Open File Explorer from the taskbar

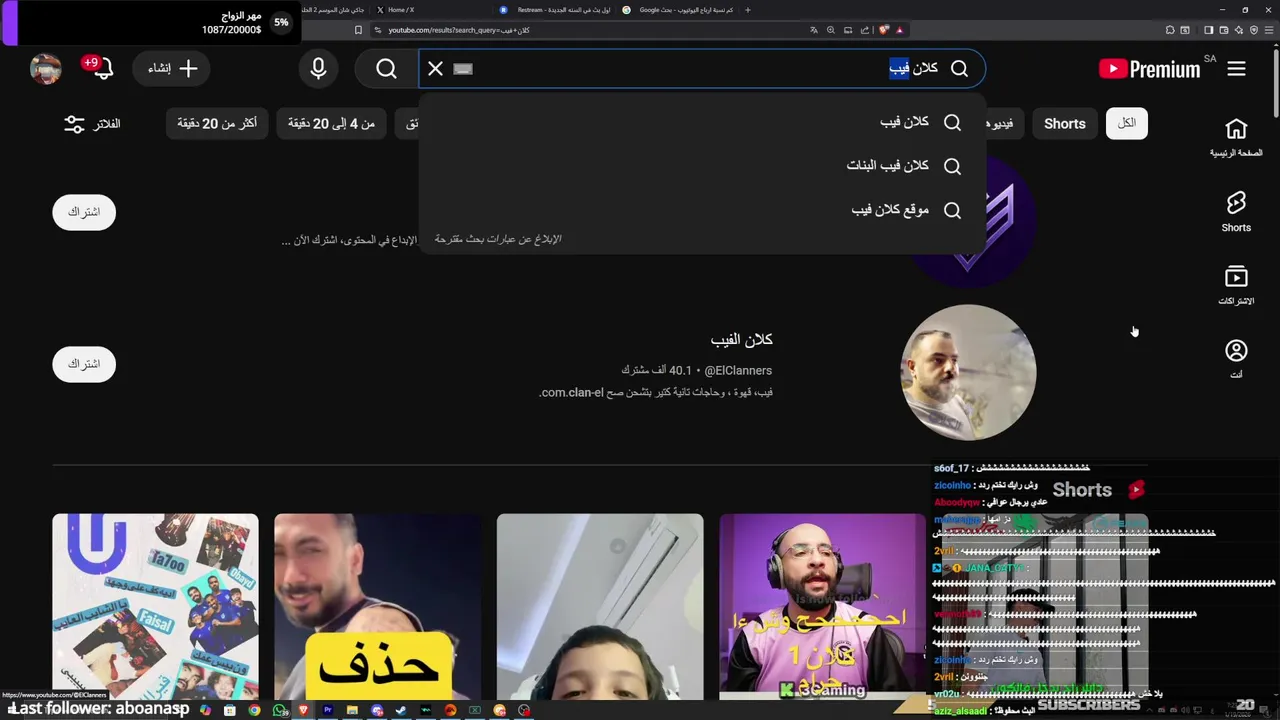352,710
